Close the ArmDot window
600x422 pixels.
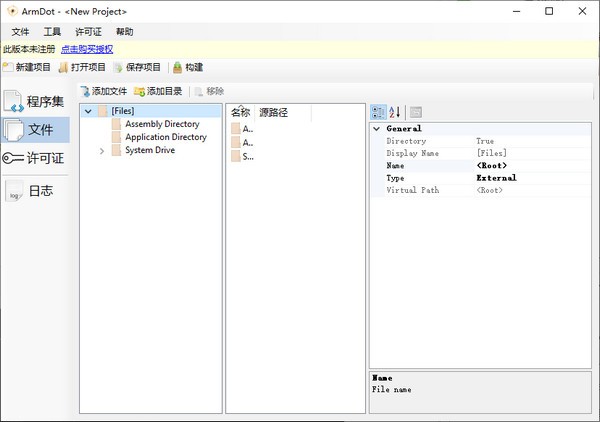click(x=582, y=11)
